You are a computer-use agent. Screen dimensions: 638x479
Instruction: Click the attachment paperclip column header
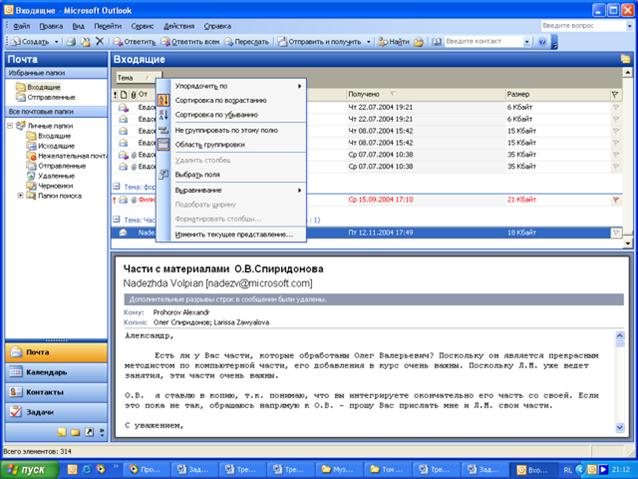133,95
